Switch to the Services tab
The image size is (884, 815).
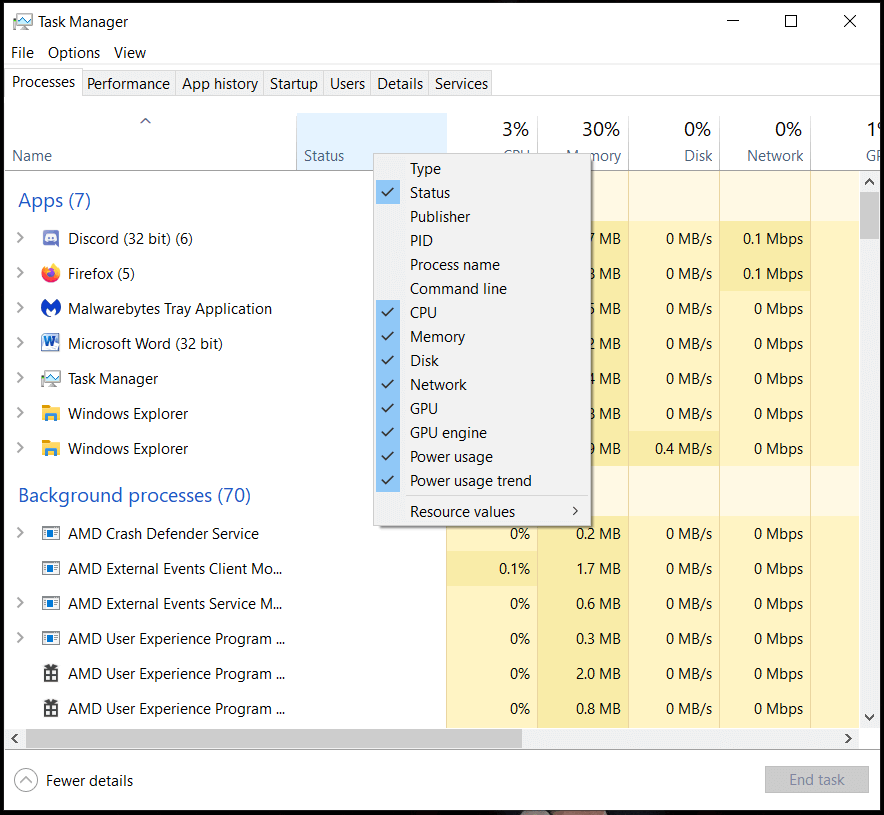pyautogui.click(x=461, y=83)
